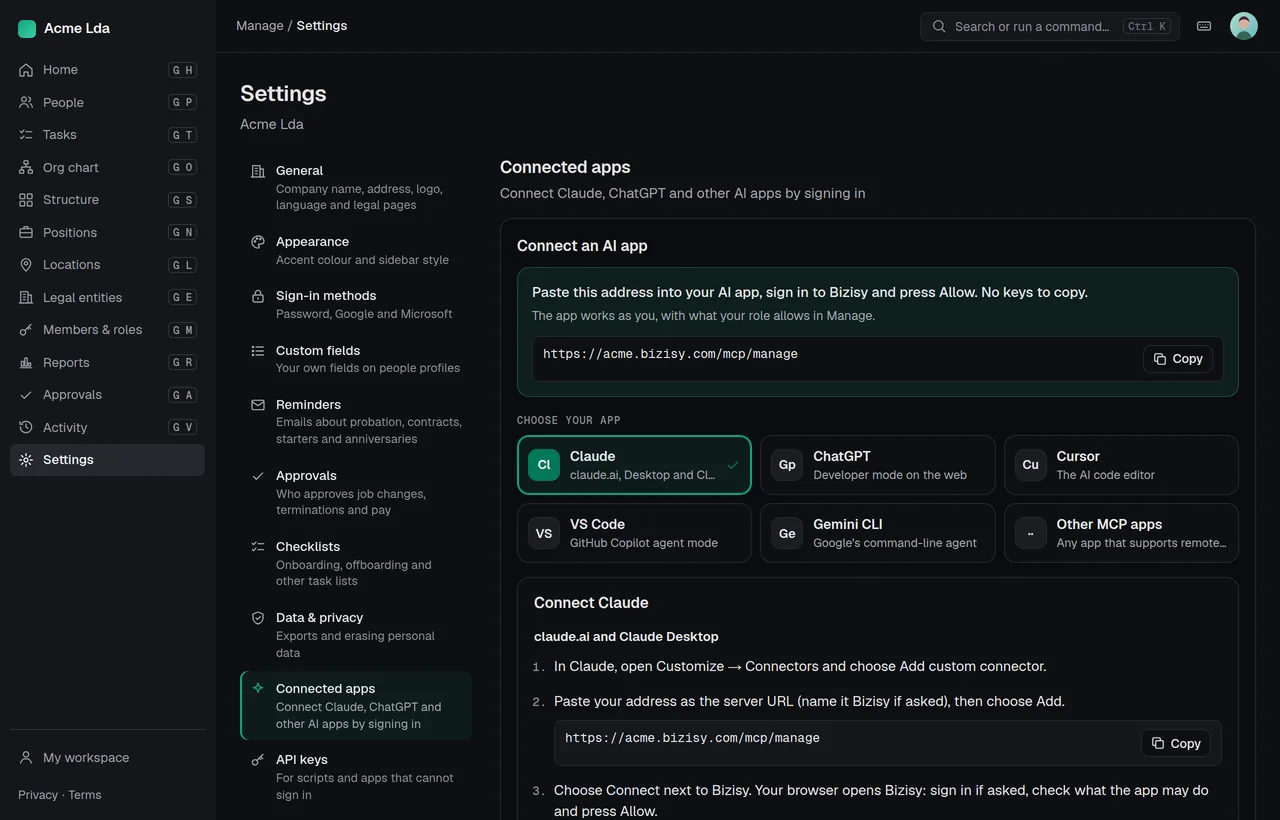Click the Legal entities building icon

coord(26,297)
